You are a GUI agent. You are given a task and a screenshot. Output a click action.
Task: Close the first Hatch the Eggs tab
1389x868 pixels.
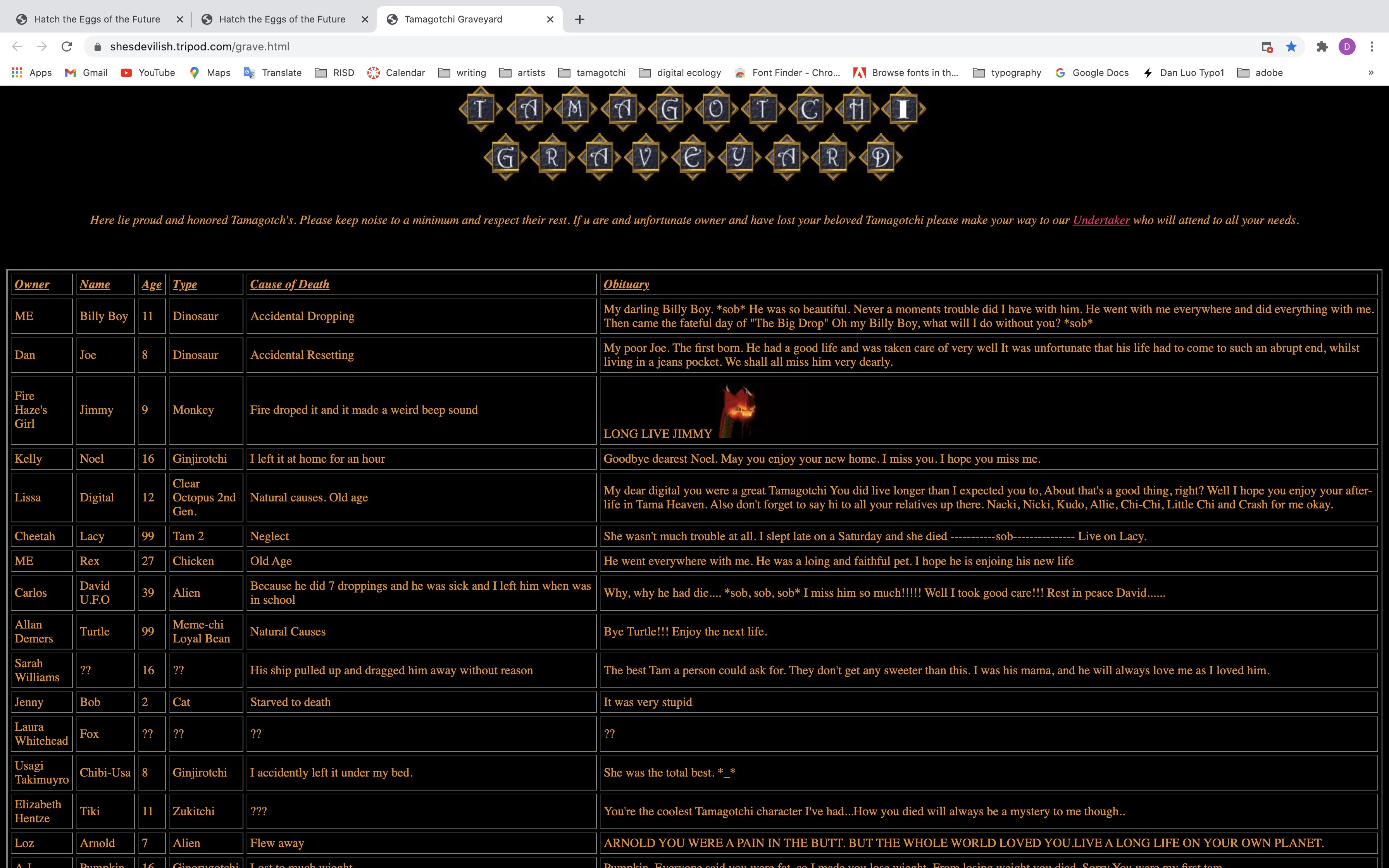tap(180, 19)
